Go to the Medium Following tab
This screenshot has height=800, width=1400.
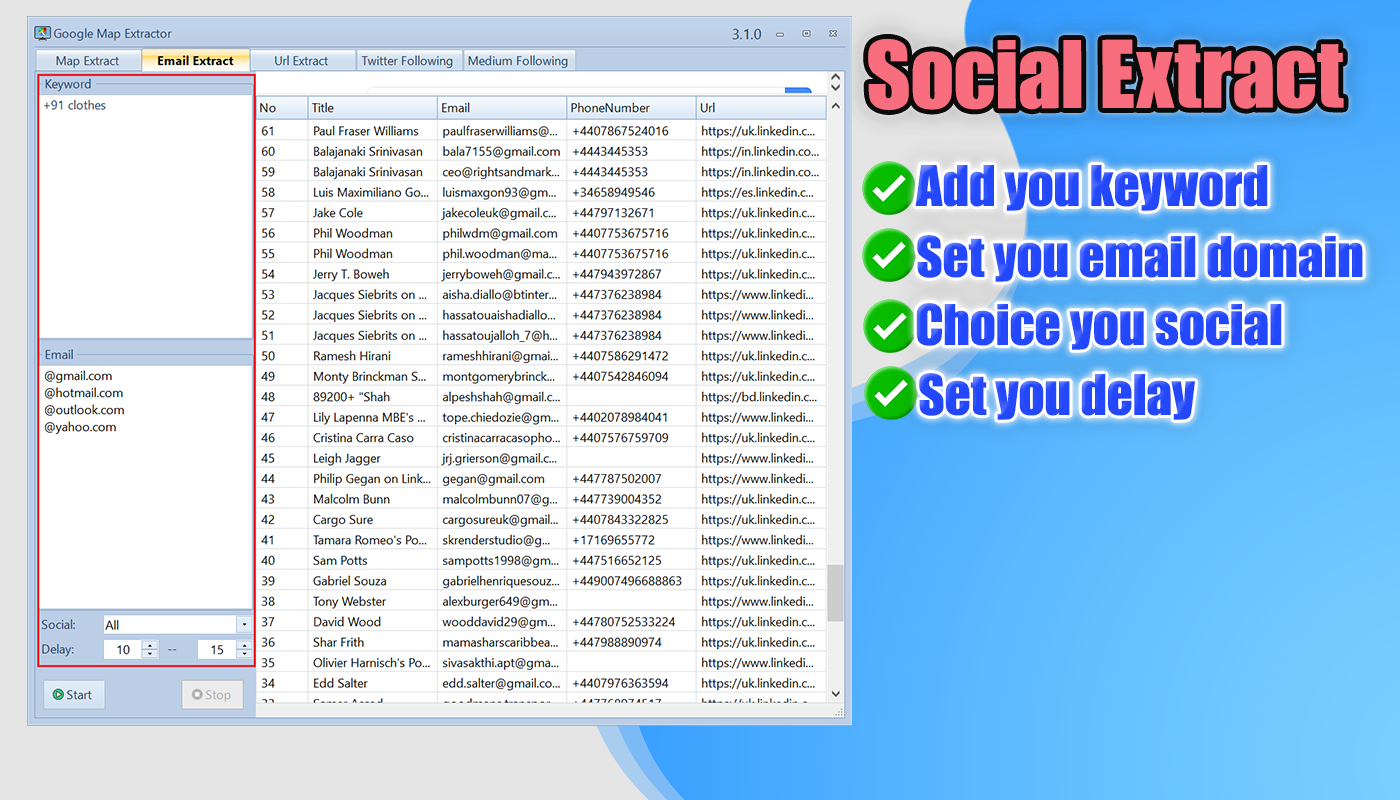[x=517, y=61]
